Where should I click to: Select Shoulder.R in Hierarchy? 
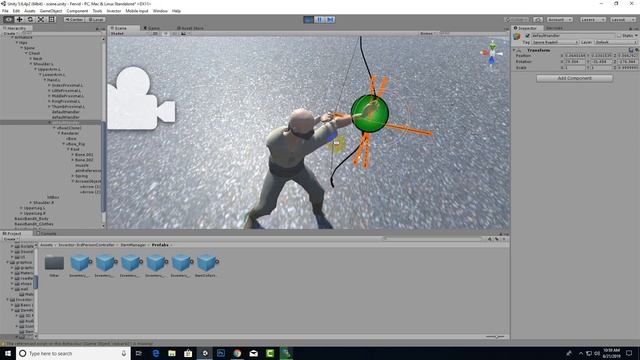pos(43,202)
